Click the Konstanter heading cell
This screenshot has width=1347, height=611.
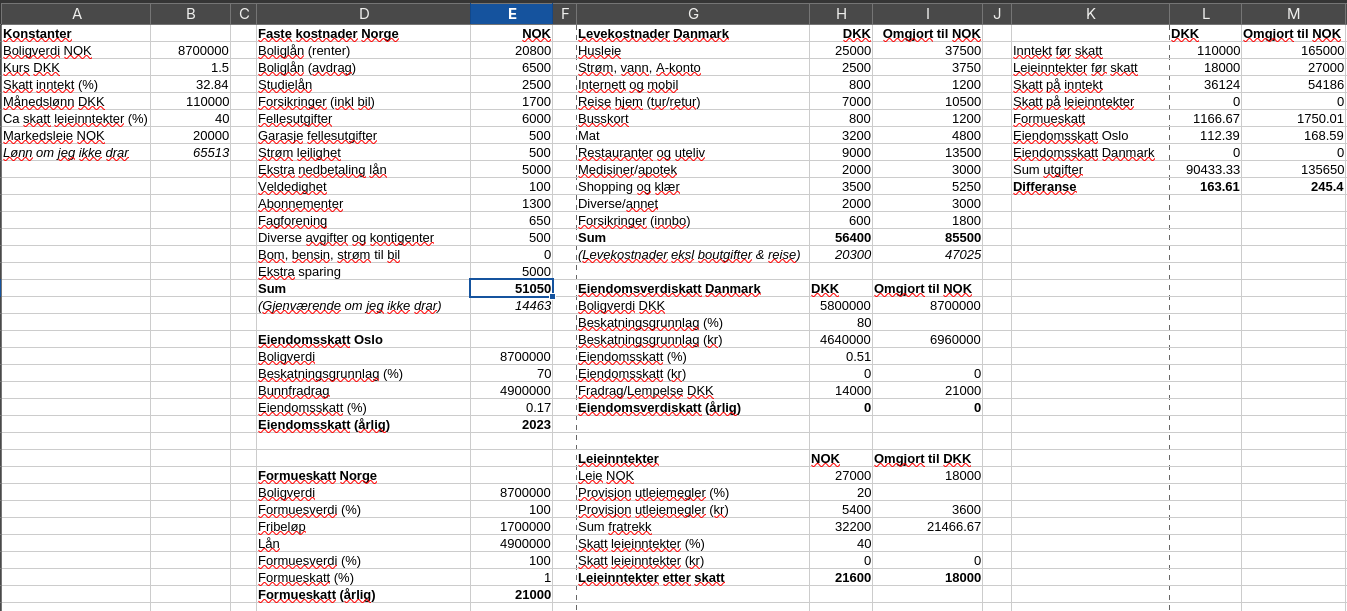pos(76,33)
